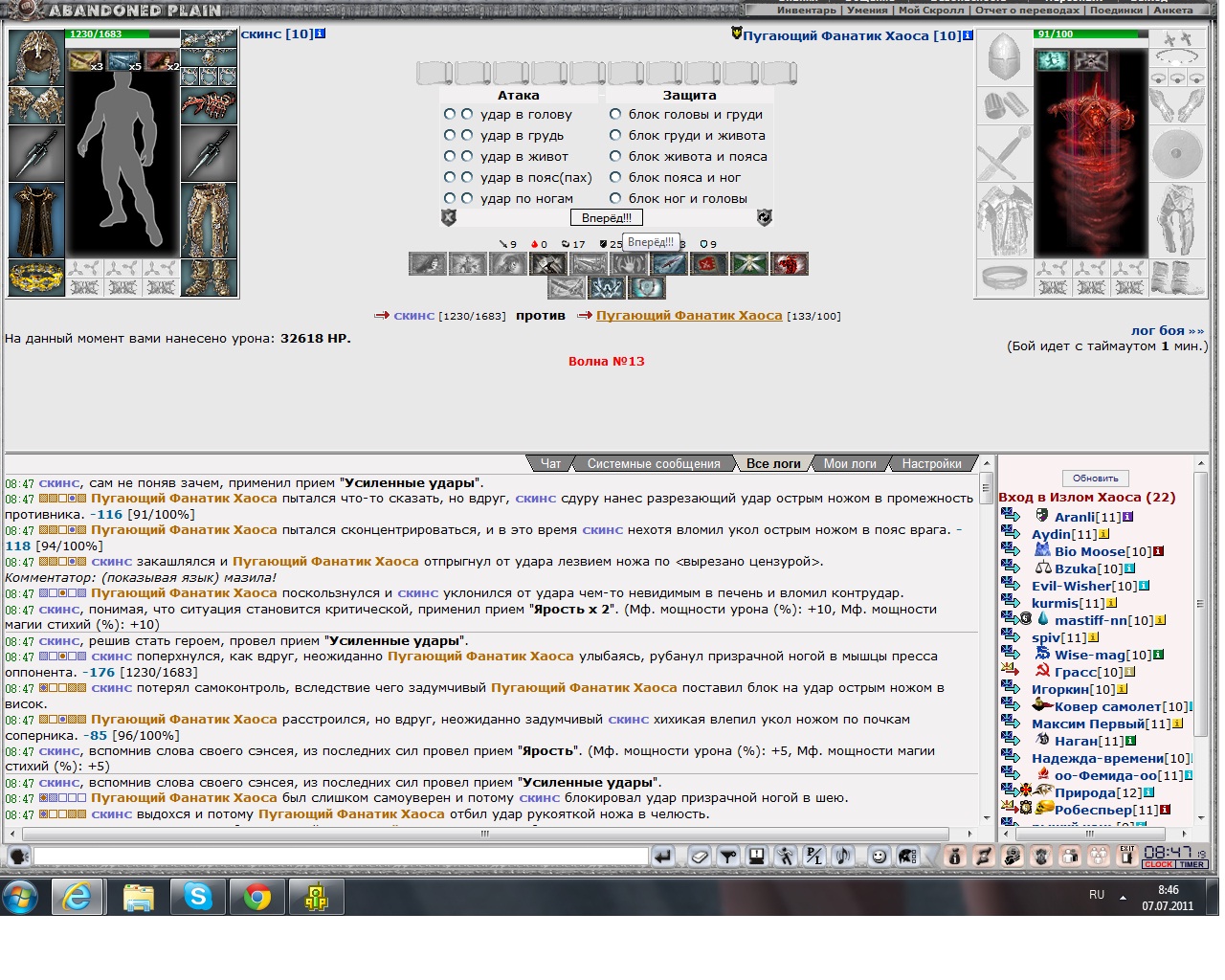Open Google Chrome from the taskbar
The image size is (1225, 980).
point(257,897)
